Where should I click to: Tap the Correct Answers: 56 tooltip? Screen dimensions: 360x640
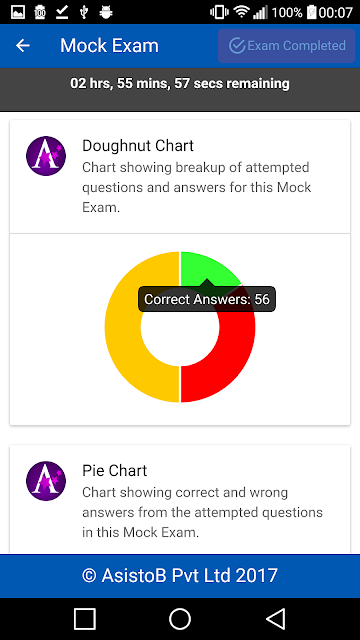[207, 299]
